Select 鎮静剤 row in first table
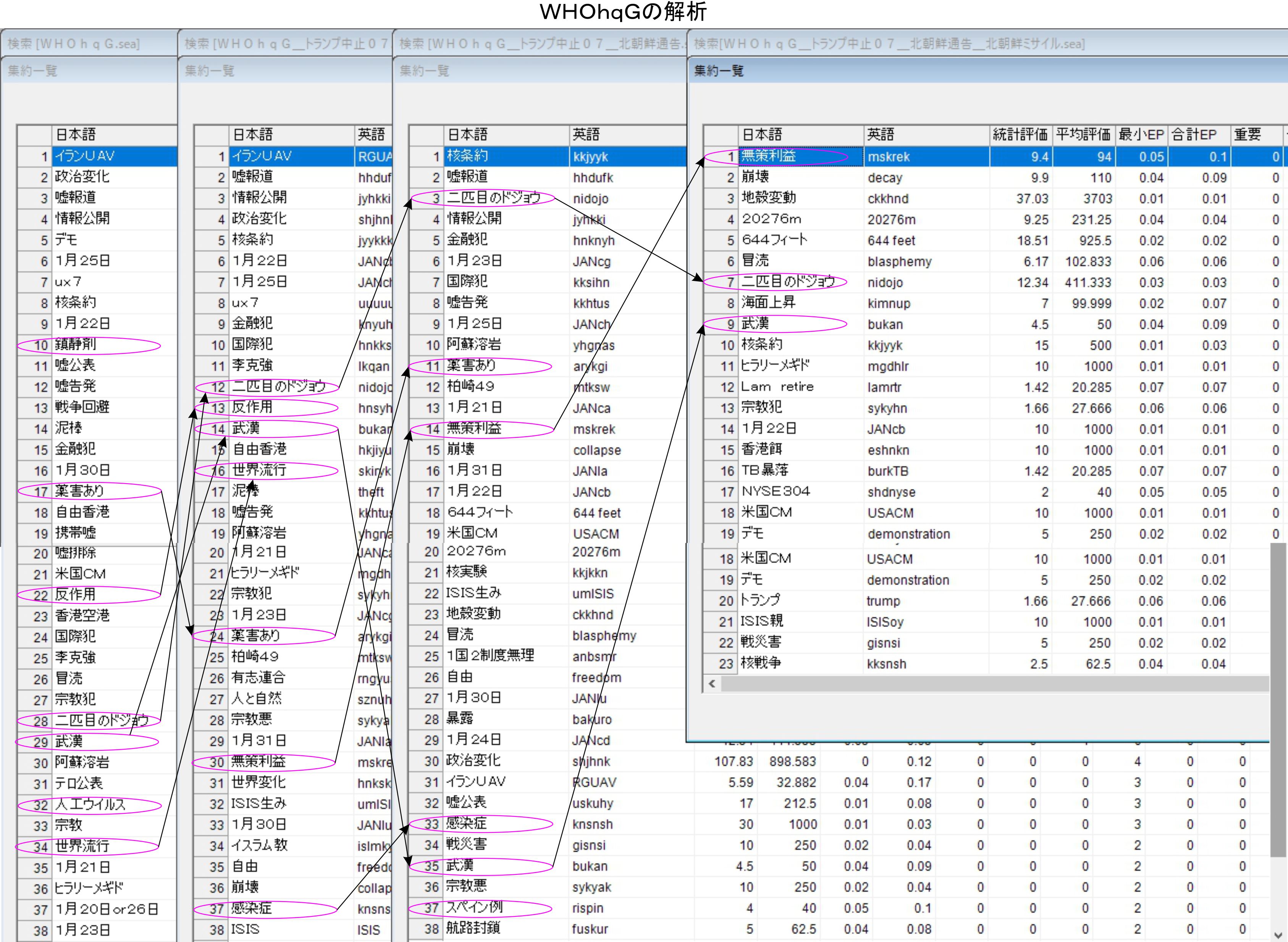The image size is (1288, 942). pos(75,344)
